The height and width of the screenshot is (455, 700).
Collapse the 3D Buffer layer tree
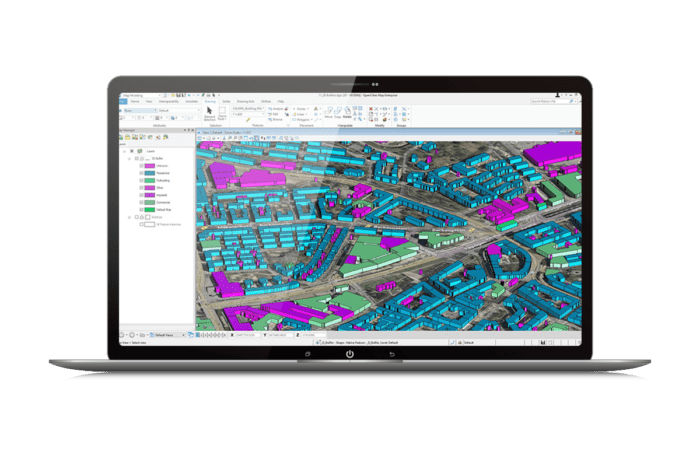[x=128, y=157]
